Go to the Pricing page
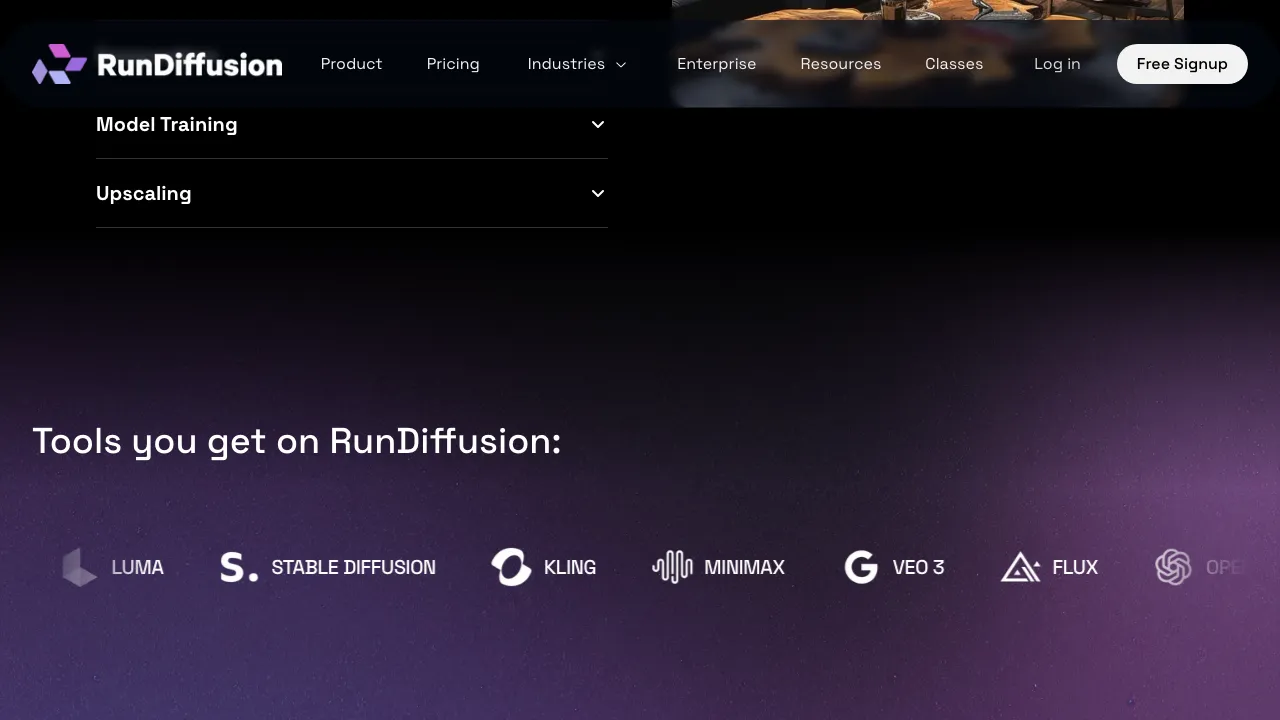The height and width of the screenshot is (720, 1280). [x=453, y=63]
